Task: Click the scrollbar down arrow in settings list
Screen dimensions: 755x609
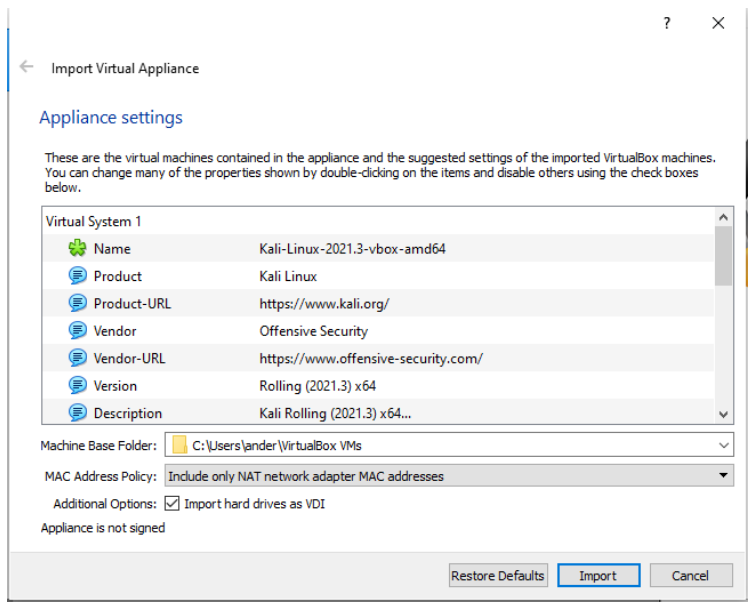Action: coord(723,414)
